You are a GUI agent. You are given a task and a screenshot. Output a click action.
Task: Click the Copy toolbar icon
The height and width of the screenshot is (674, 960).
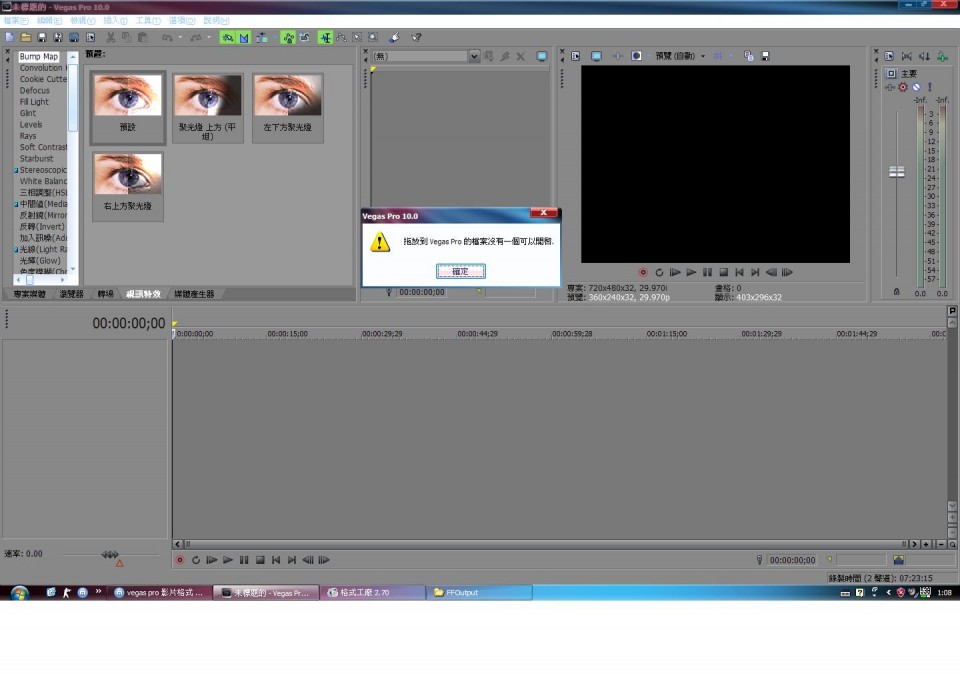click(x=126, y=37)
